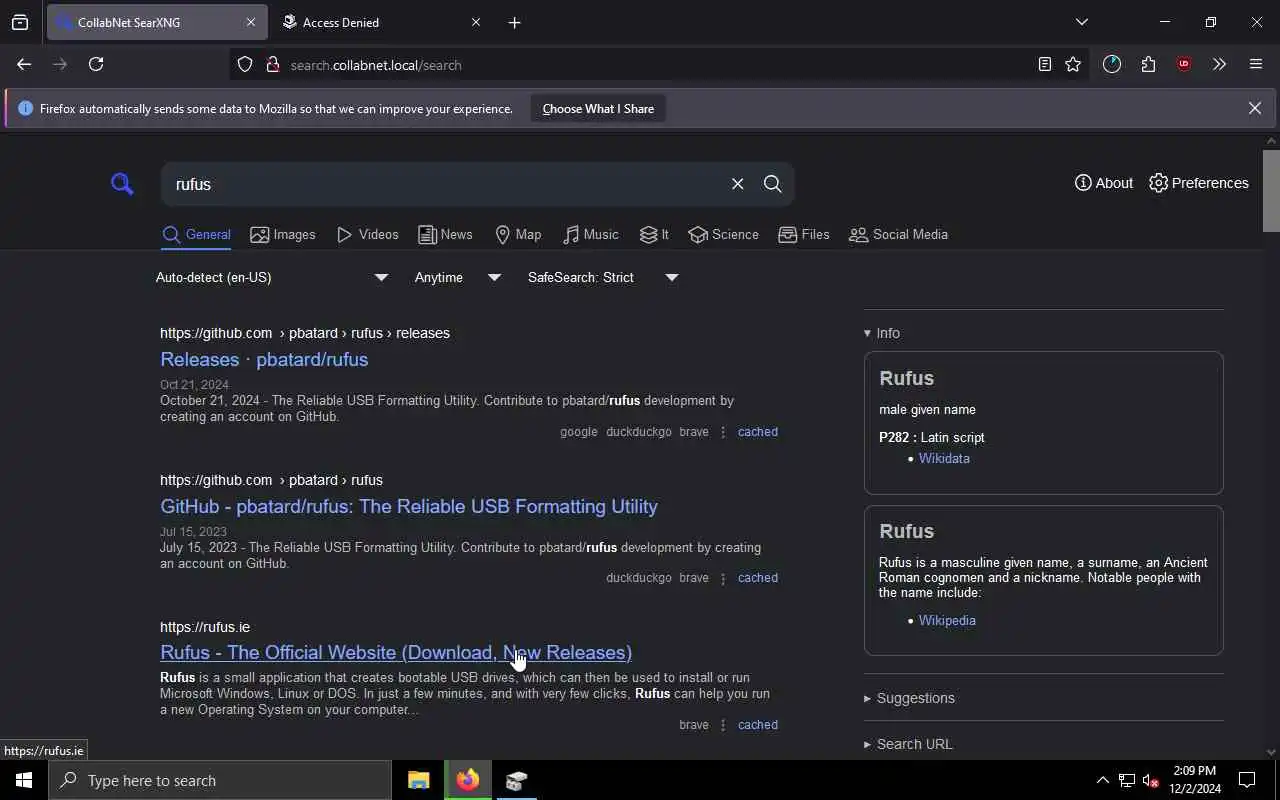The height and width of the screenshot is (800, 1280).
Task: Open more options for GitHub pbatard/rufus result
Action: (x=723, y=578)
